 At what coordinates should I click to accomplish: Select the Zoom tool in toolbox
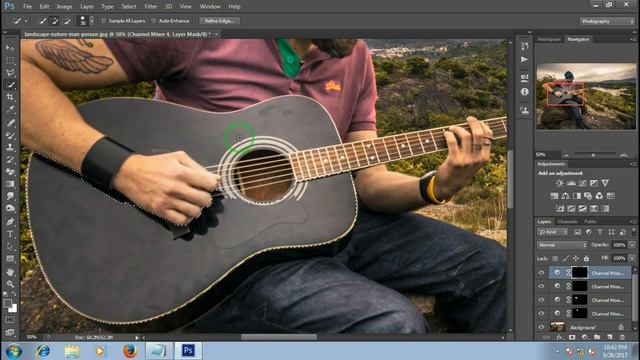pos(10,284)
